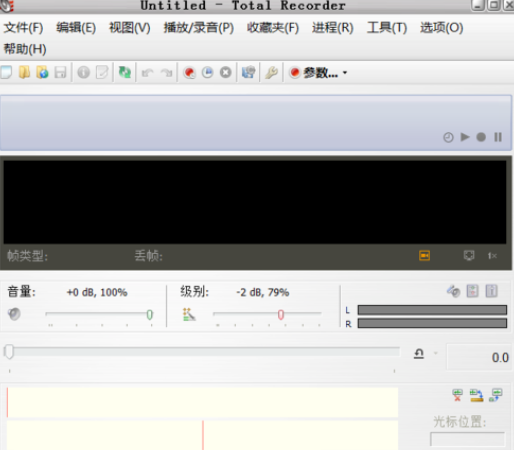The width and height of the screenshot is (514, 450).
Task: Click the wrench settings toolbar icon
Action: click(x=271, y=72)
